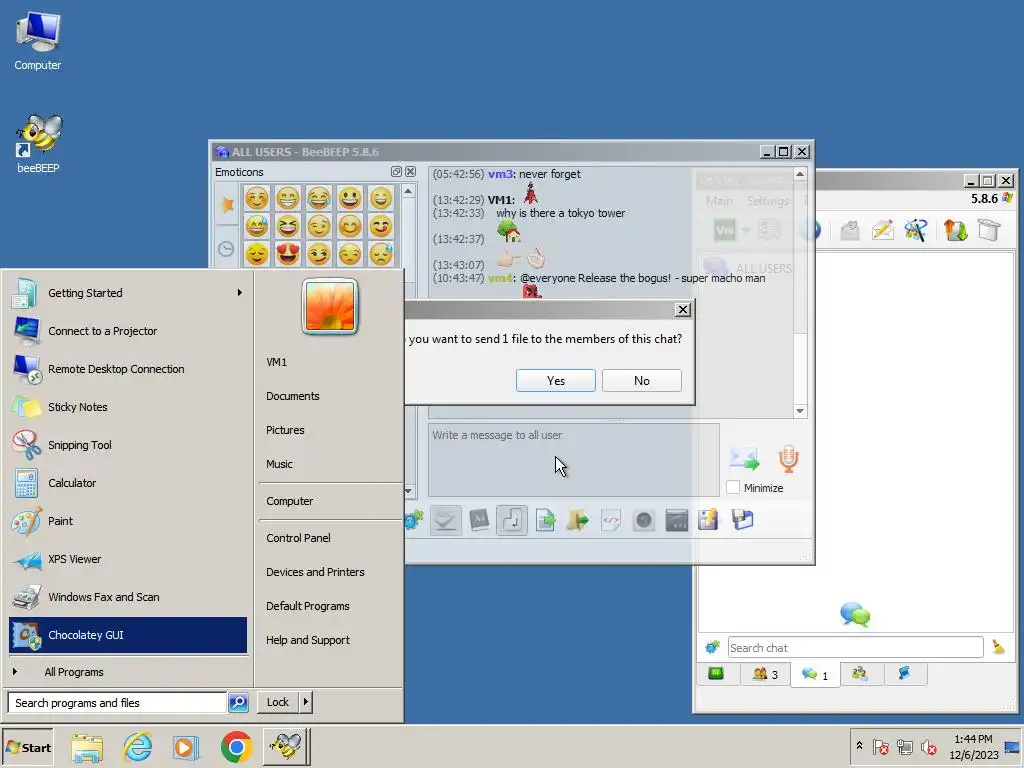Viewport: 1024px width, 768px height.
Task: Click the code snippet icon in chat toolbar
Action: click(611, 520)
